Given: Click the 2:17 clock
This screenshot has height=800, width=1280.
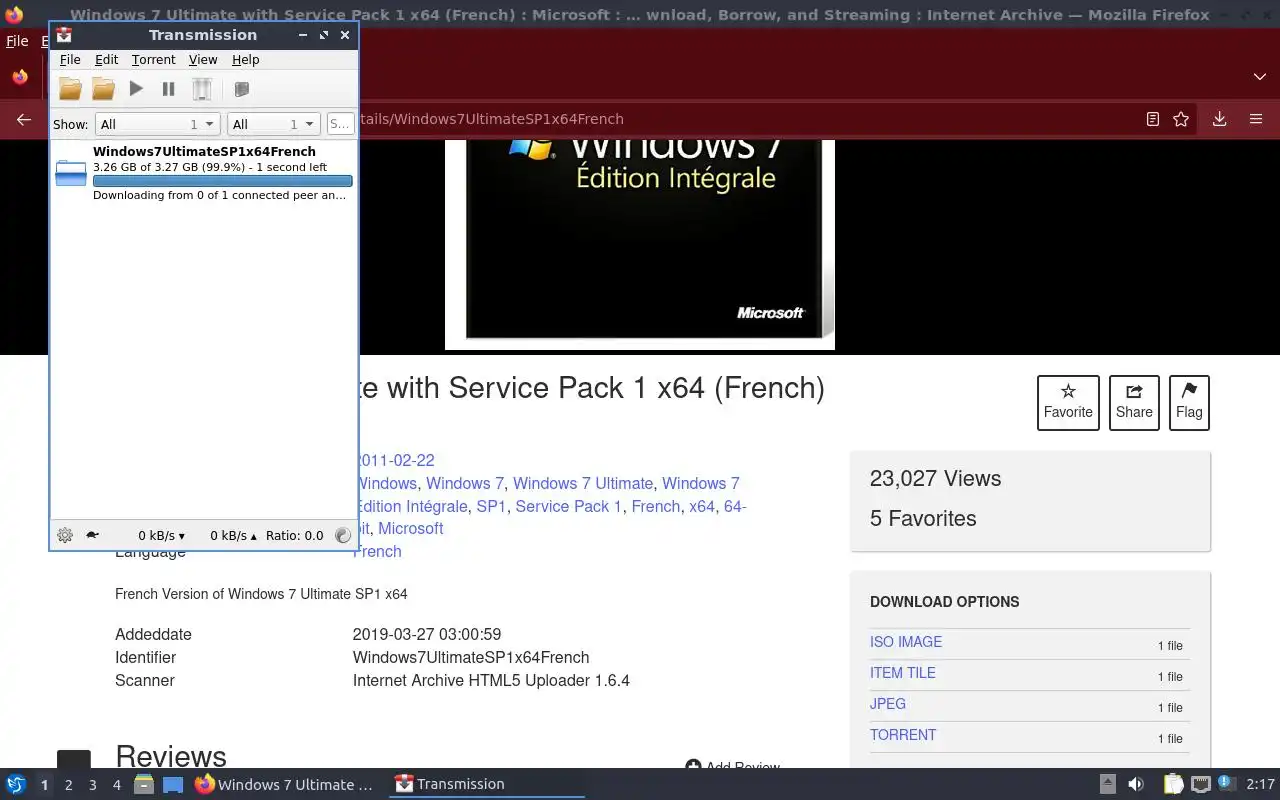Looking at the screenshot, I should 1261,785.
